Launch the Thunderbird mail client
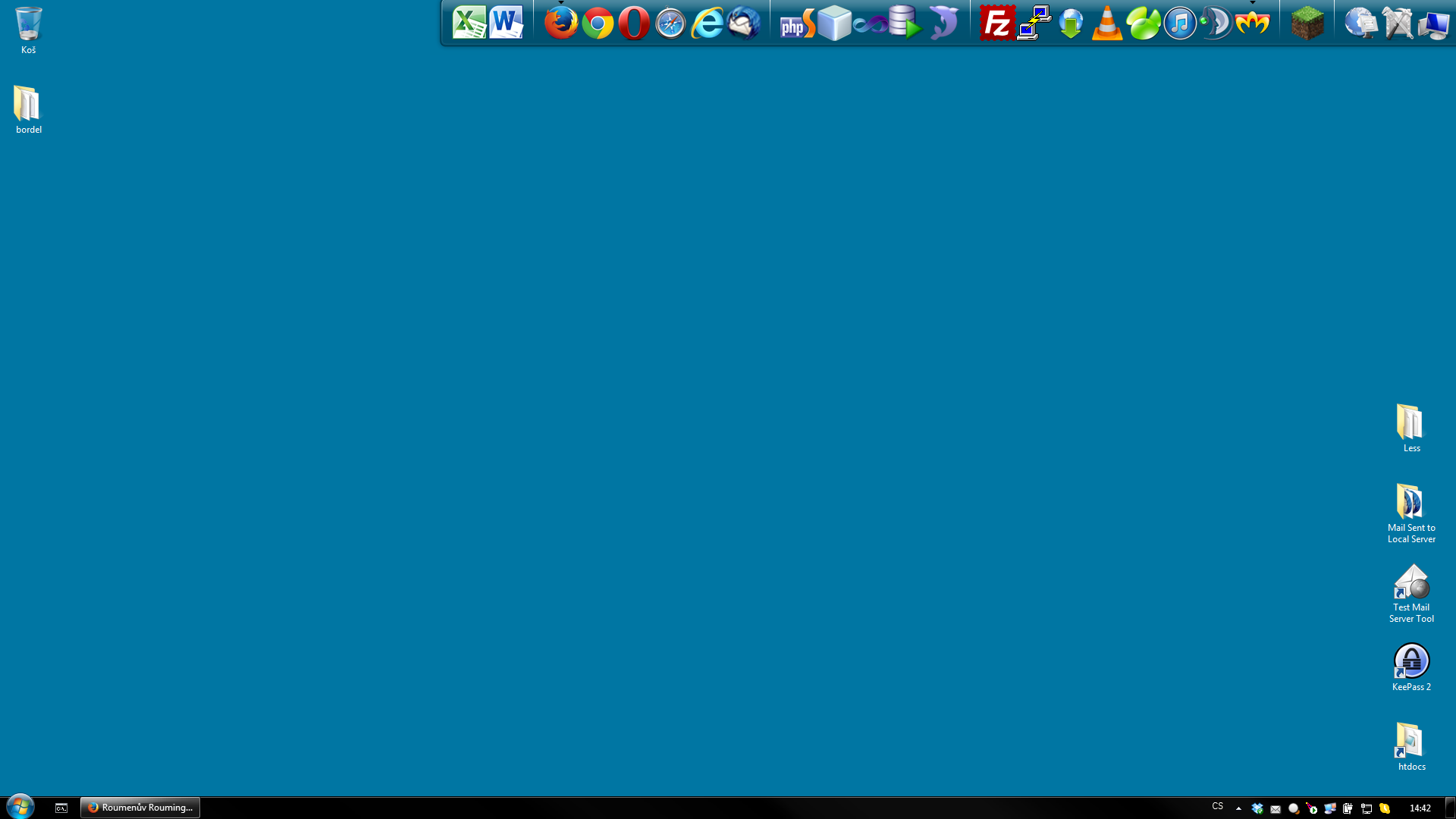This screenshot has width=1456, height=819. point(744,23)
